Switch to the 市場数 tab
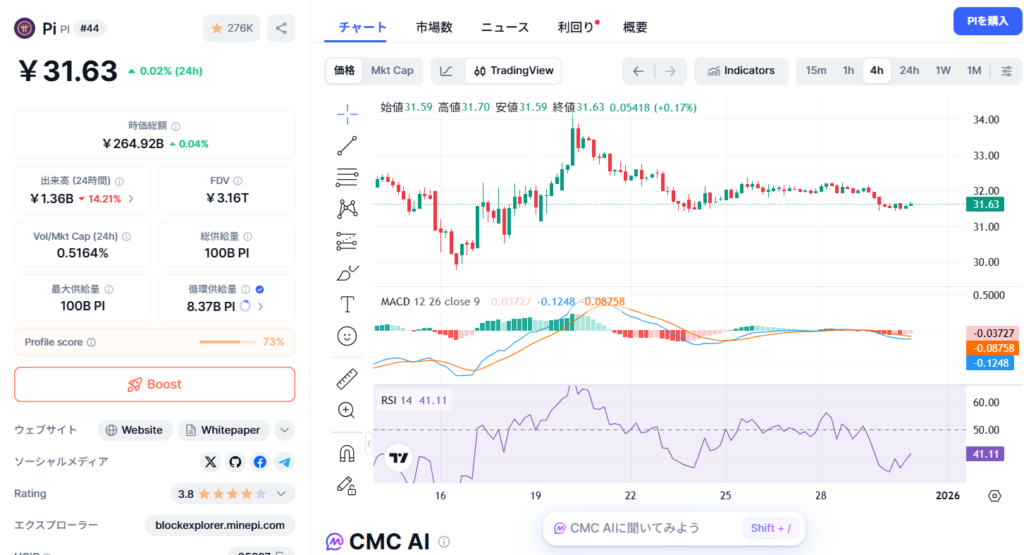 434,27
